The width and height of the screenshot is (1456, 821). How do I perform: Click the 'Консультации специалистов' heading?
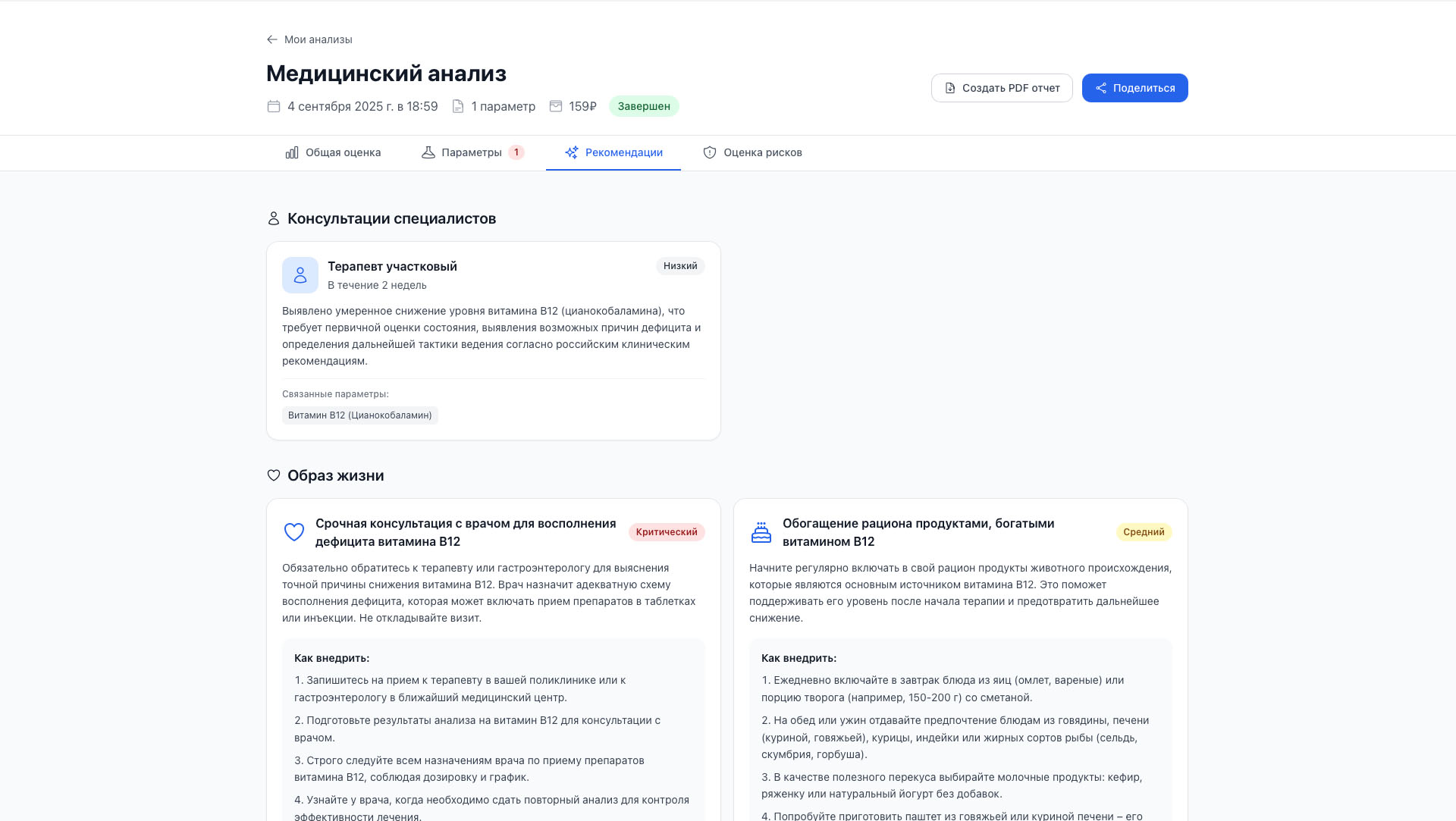391,218
